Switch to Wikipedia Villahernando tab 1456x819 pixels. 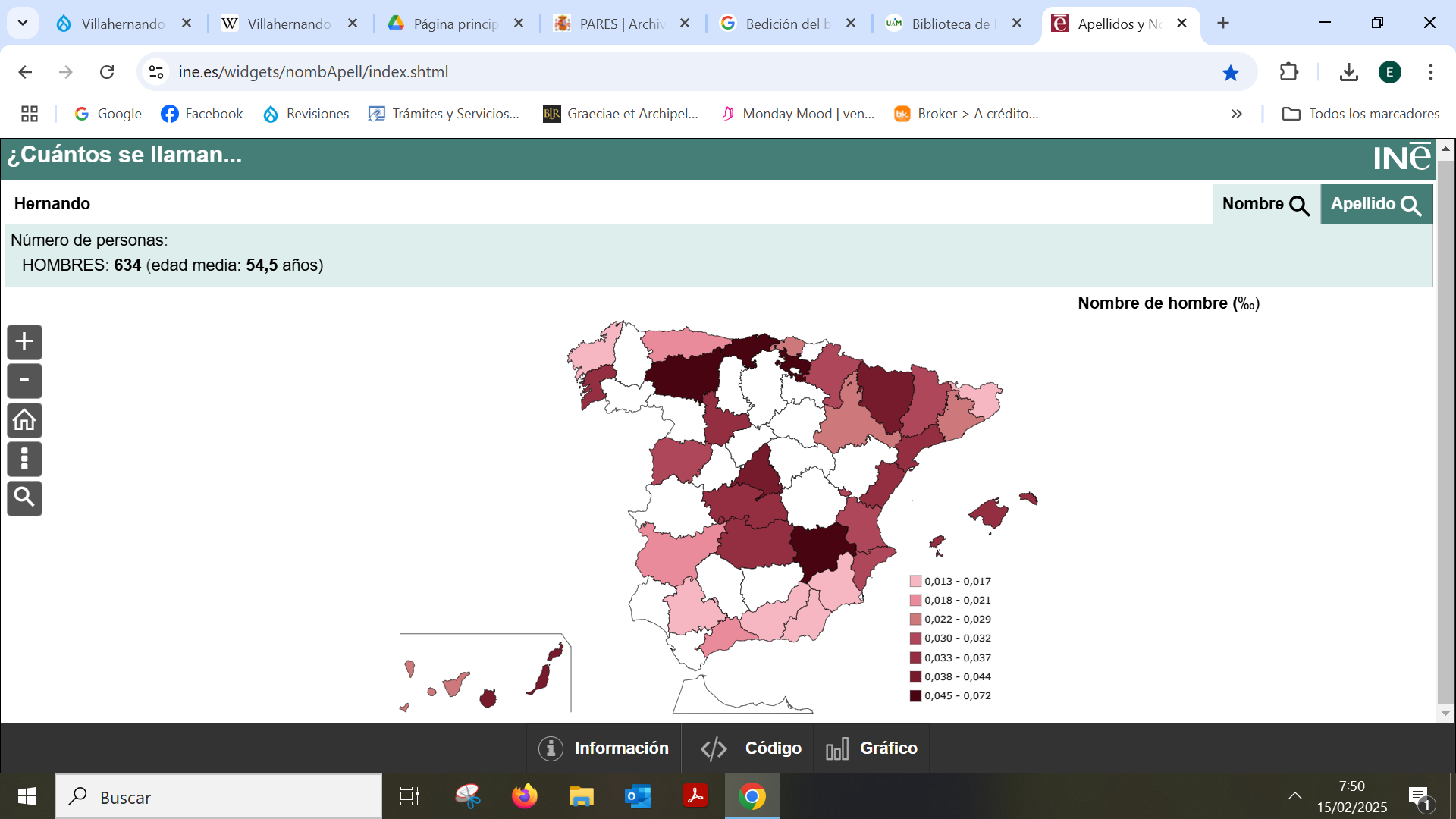click(x=289, y=24)
